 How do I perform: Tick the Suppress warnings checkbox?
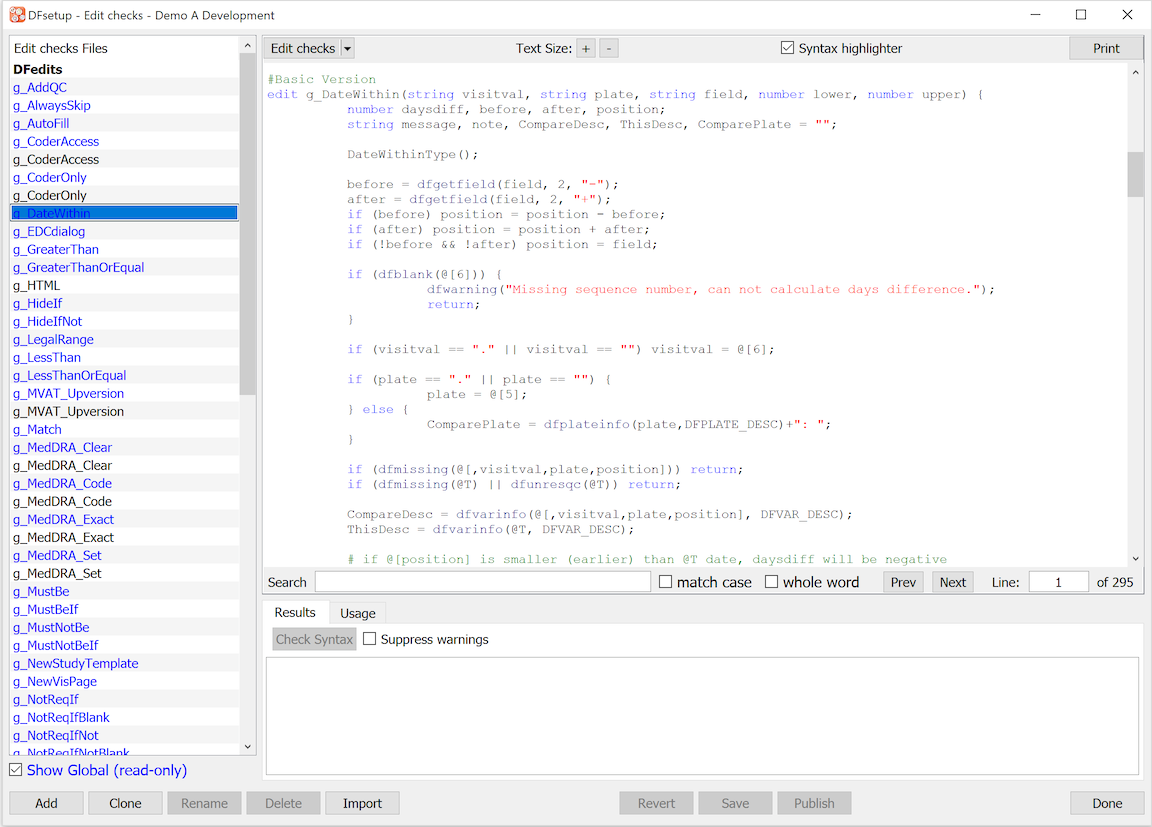coord(370,639)
